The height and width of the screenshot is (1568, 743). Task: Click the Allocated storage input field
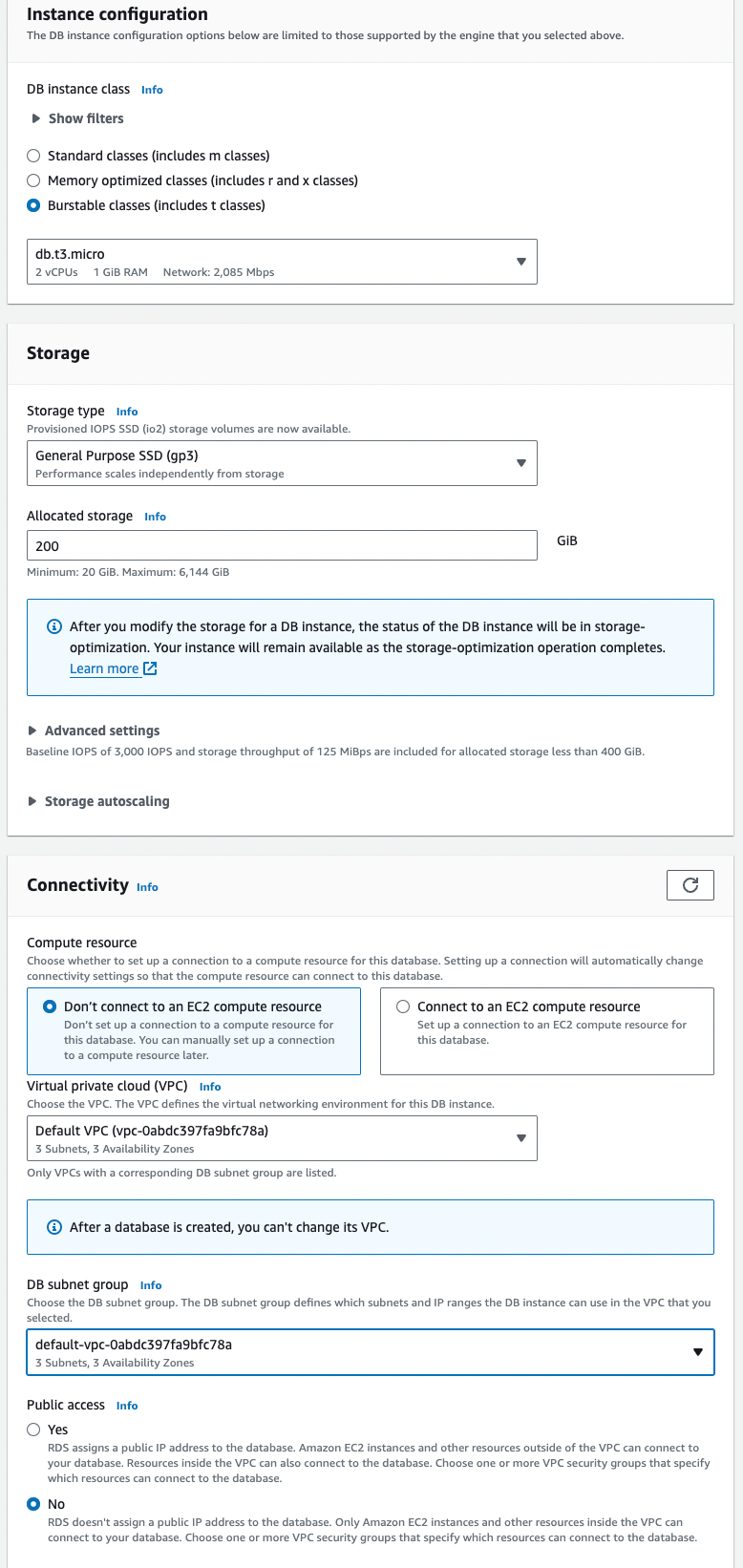point(282,545)
